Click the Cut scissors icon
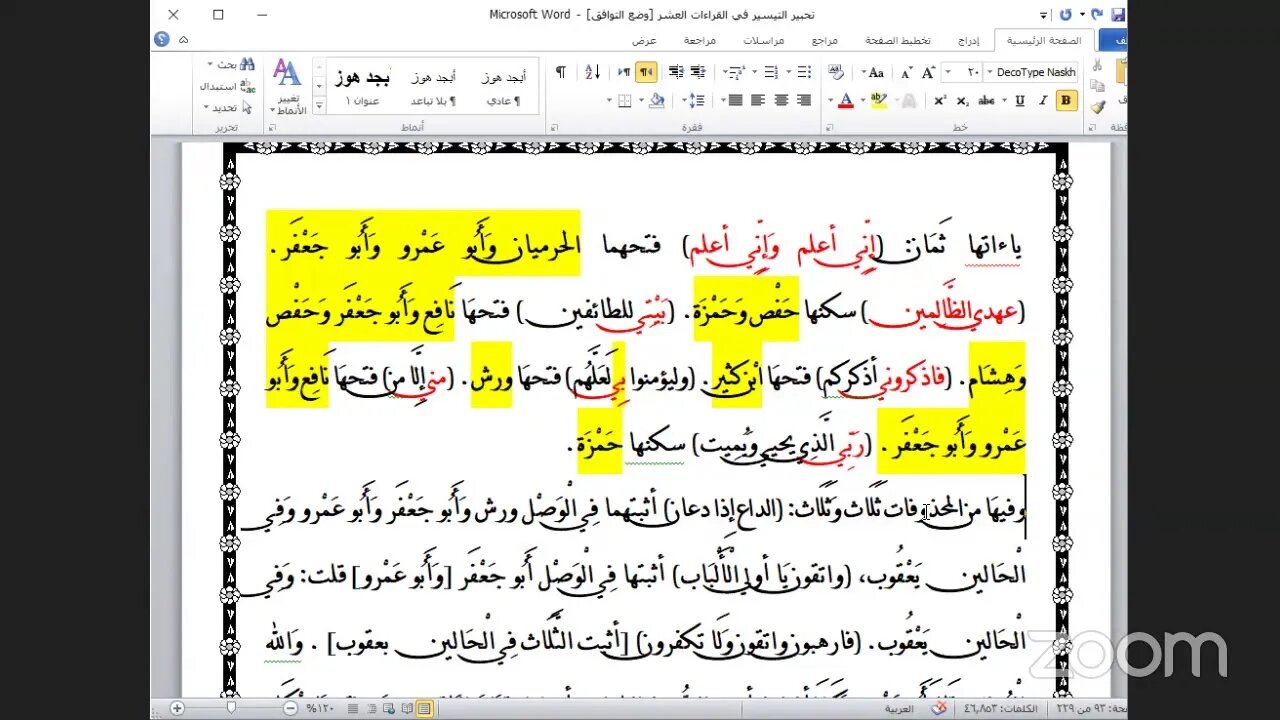The height and width of the screenshot is (720, 1280). [x=1098, y=64]
